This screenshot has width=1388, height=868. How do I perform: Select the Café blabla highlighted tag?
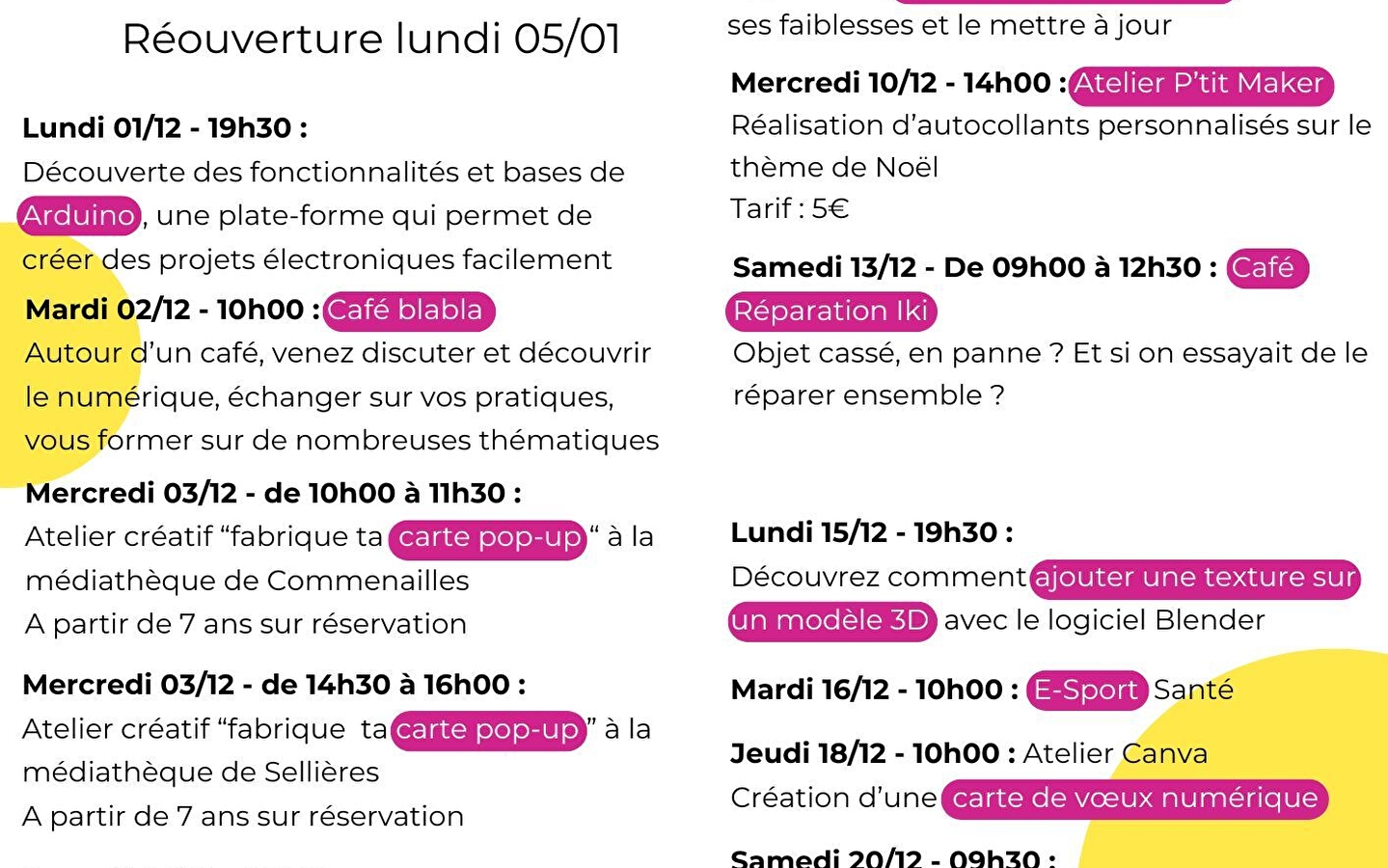pyautogui.click(x=406, y=311)
